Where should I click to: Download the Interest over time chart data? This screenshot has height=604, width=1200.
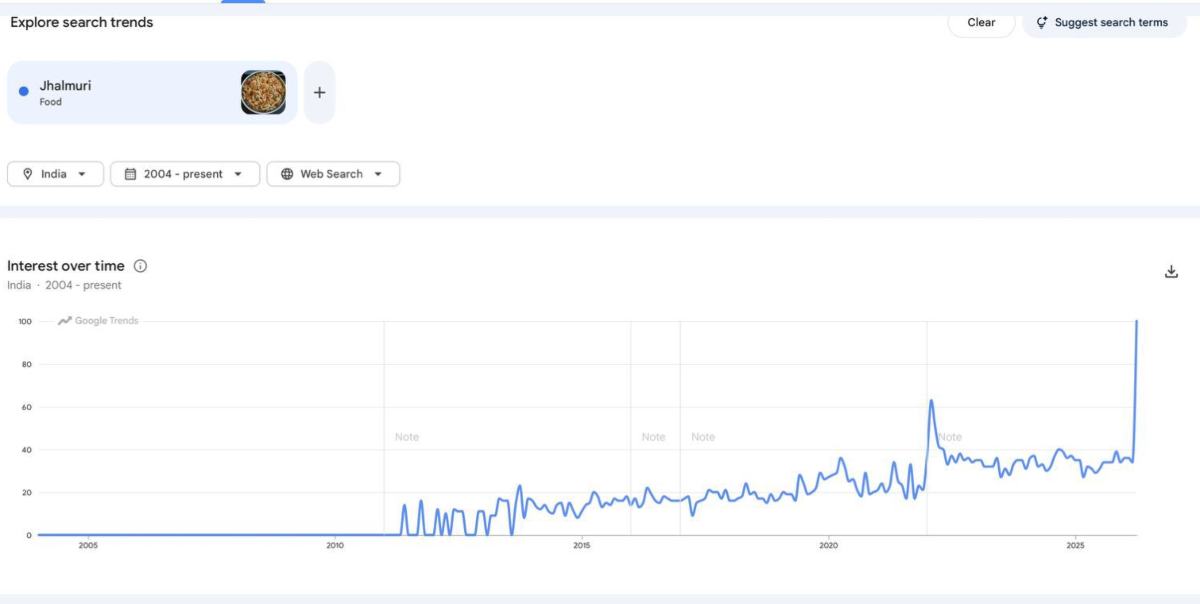1172,272
